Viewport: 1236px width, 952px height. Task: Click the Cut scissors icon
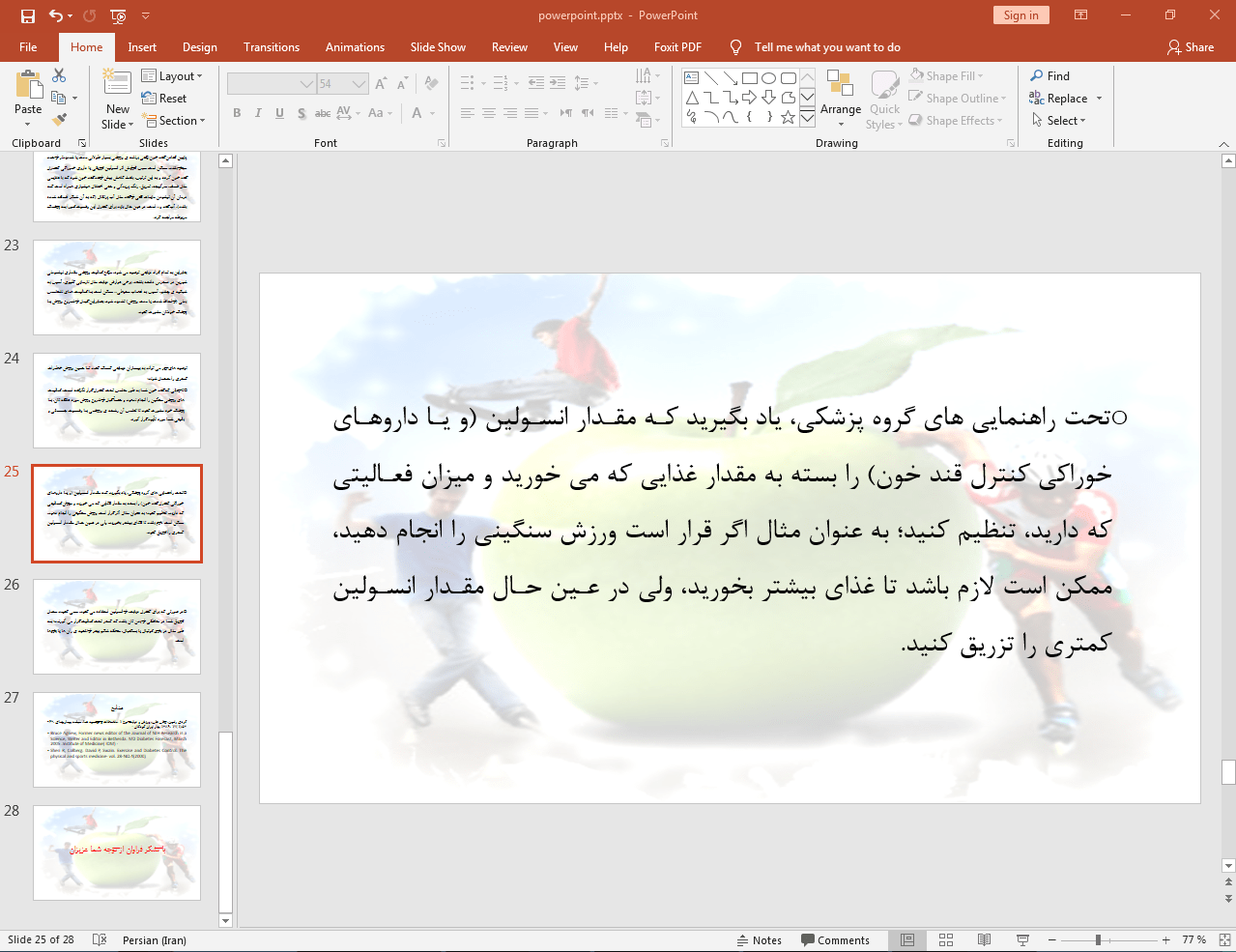60,75
